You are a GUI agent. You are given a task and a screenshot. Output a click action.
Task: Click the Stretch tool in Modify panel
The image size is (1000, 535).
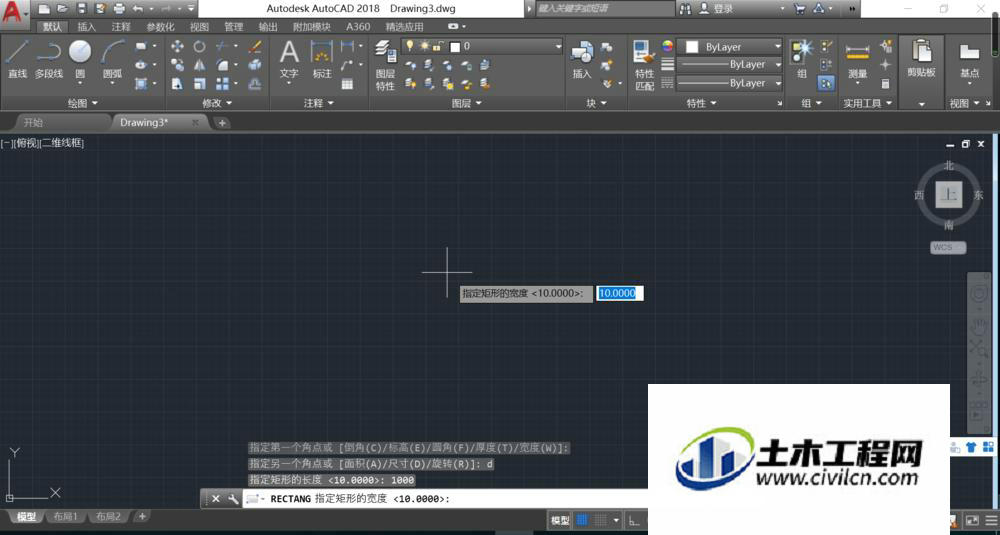tap(177, 84)
